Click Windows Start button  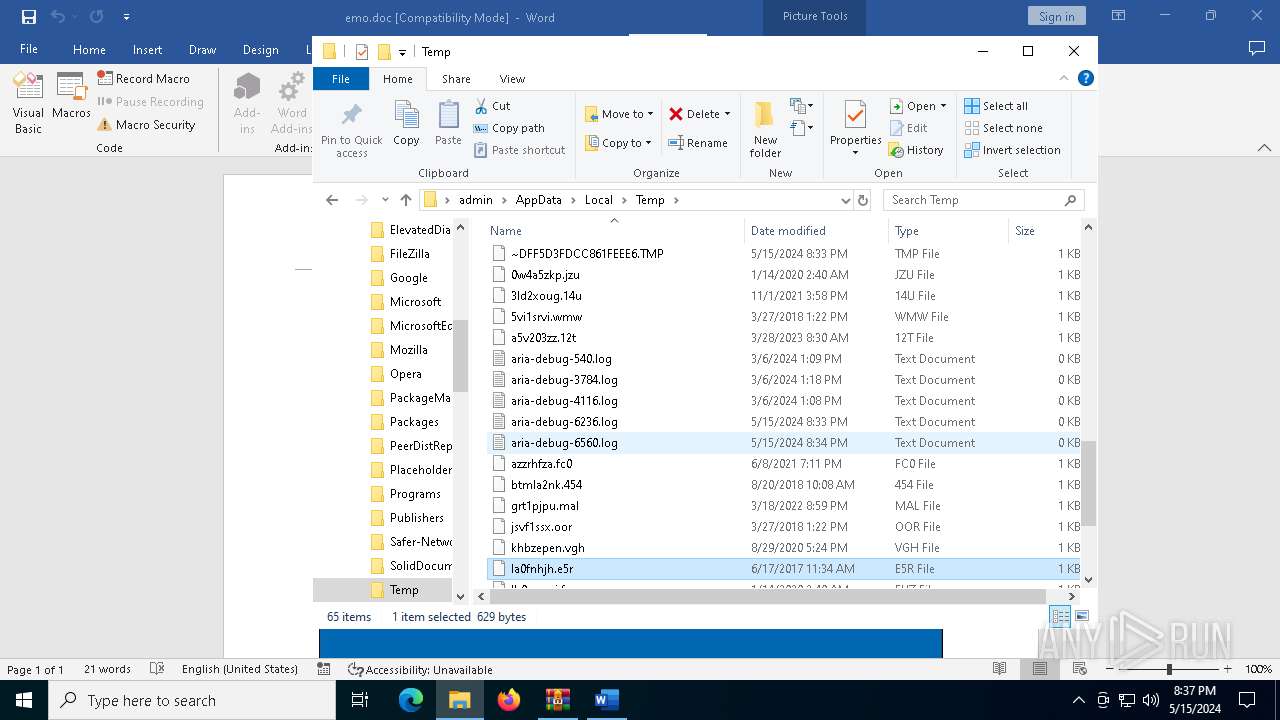pyautogui.click(x=24, y=700)
